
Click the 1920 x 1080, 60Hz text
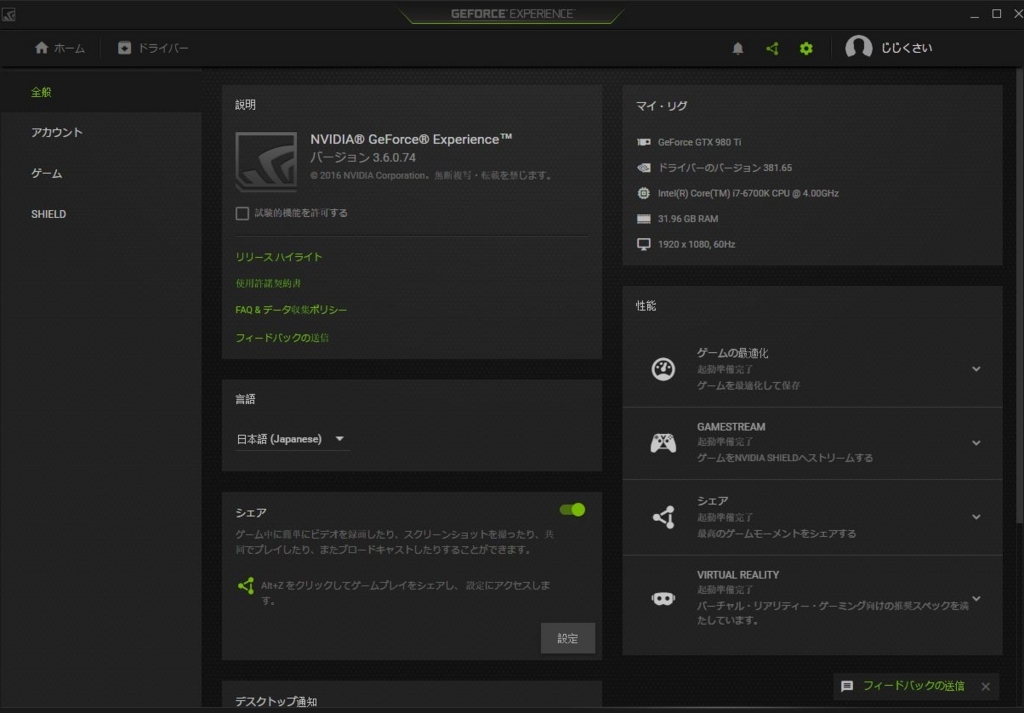coord(696,244)
